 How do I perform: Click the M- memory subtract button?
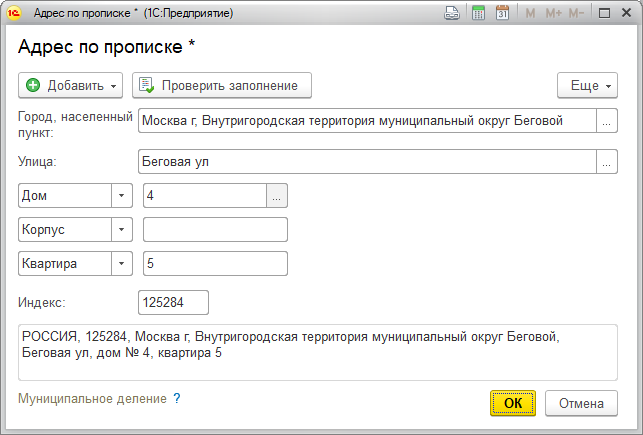[x=577, y=14]
